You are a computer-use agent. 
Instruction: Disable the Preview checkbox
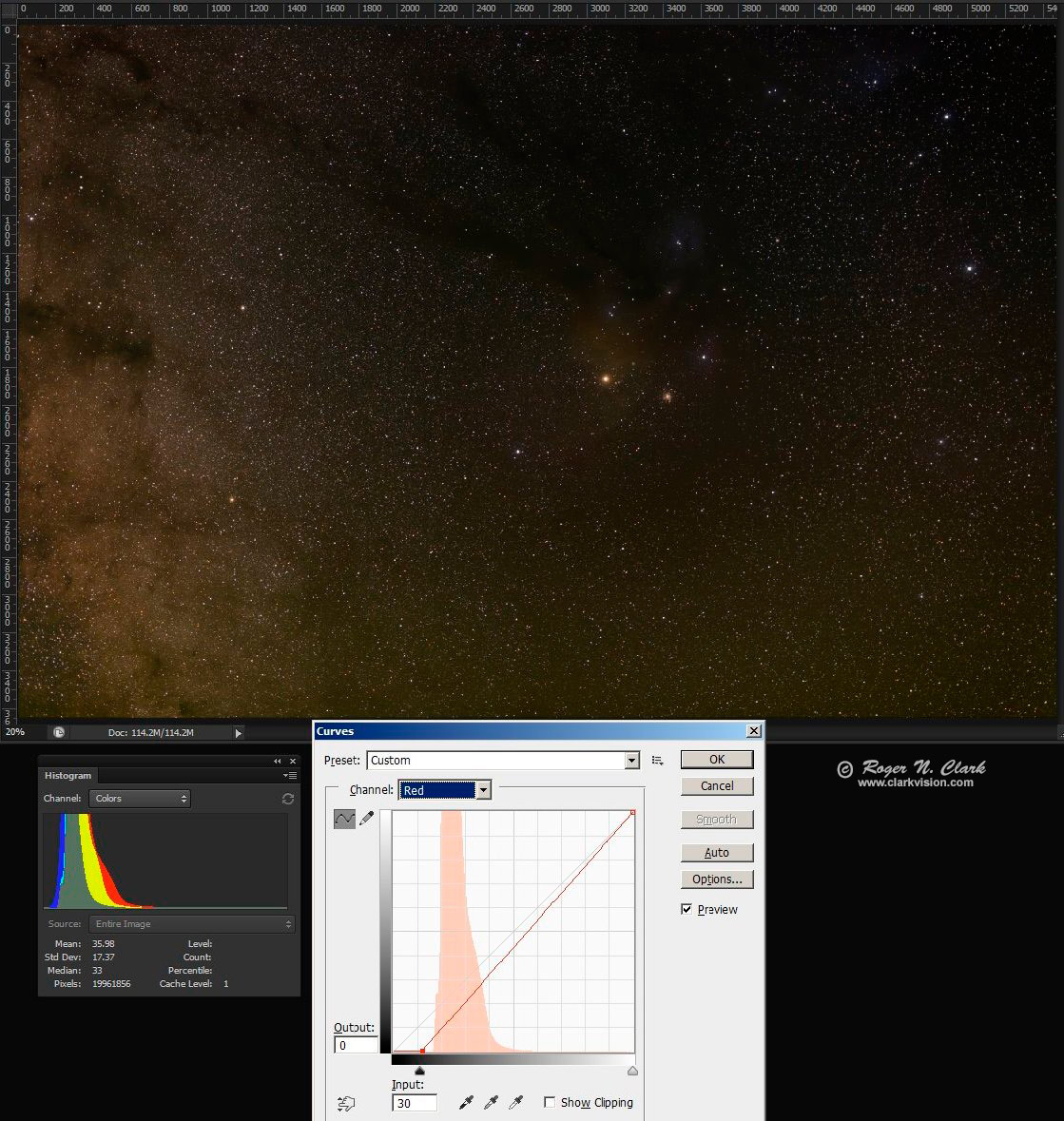[687, 909]
